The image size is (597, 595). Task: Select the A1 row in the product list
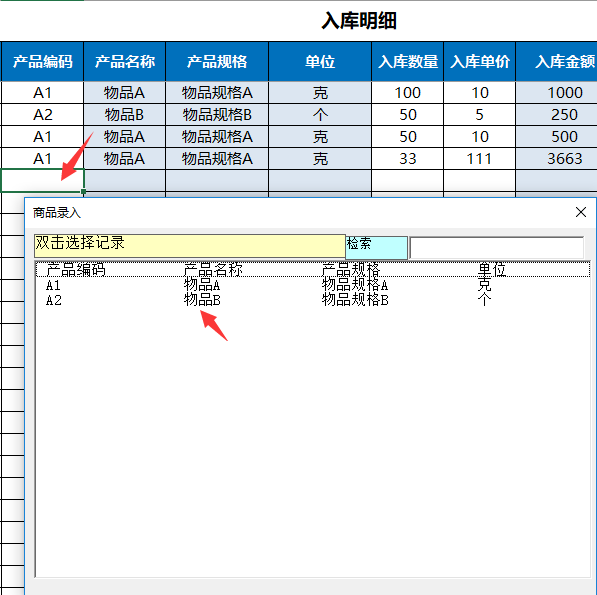pyautogui.click(x=312, y=285)
